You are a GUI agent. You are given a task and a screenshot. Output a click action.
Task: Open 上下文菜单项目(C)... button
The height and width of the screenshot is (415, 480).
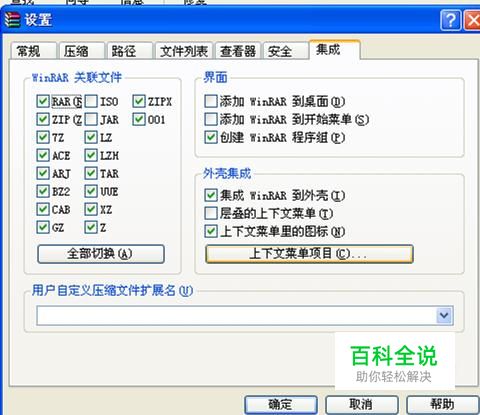[309, 254]
